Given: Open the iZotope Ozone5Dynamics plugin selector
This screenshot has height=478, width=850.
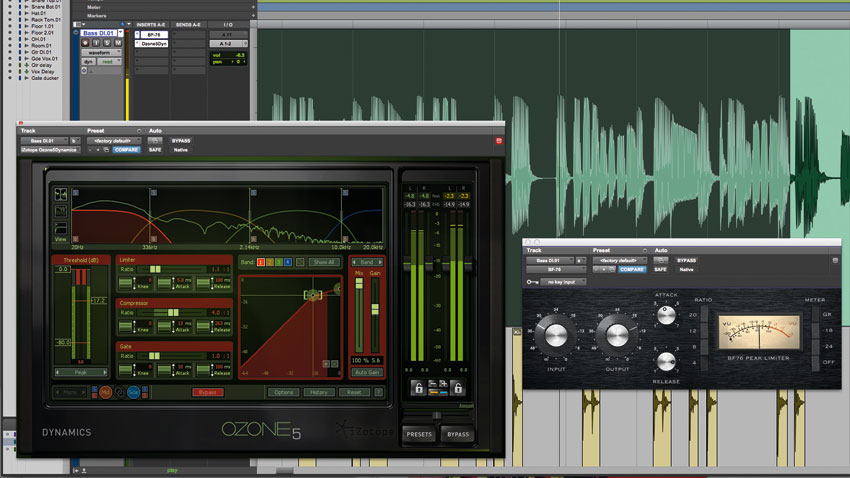Looking at the screenshot, I should [x=50, y=150].
